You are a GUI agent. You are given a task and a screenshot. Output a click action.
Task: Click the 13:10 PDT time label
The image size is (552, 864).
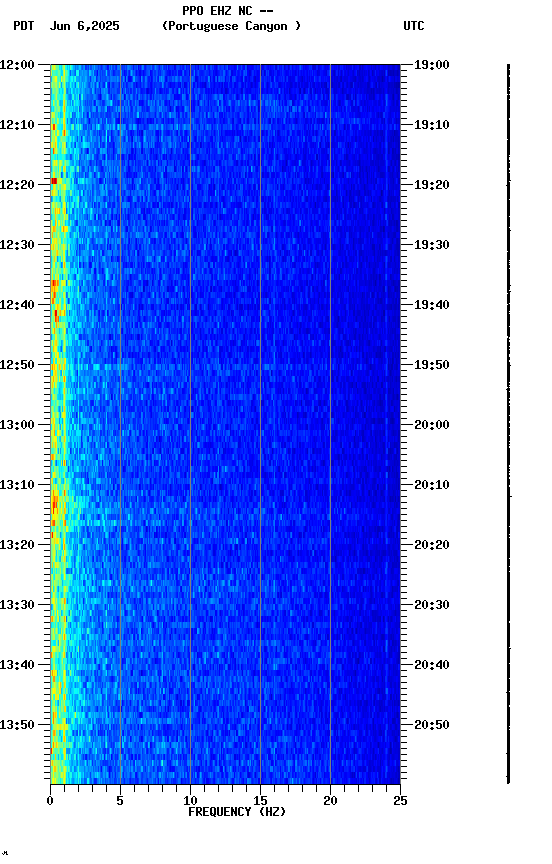click(17, 485)
